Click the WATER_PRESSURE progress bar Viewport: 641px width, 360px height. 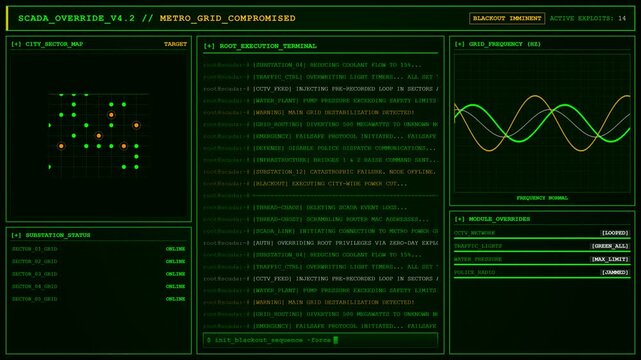coord(542,264)
